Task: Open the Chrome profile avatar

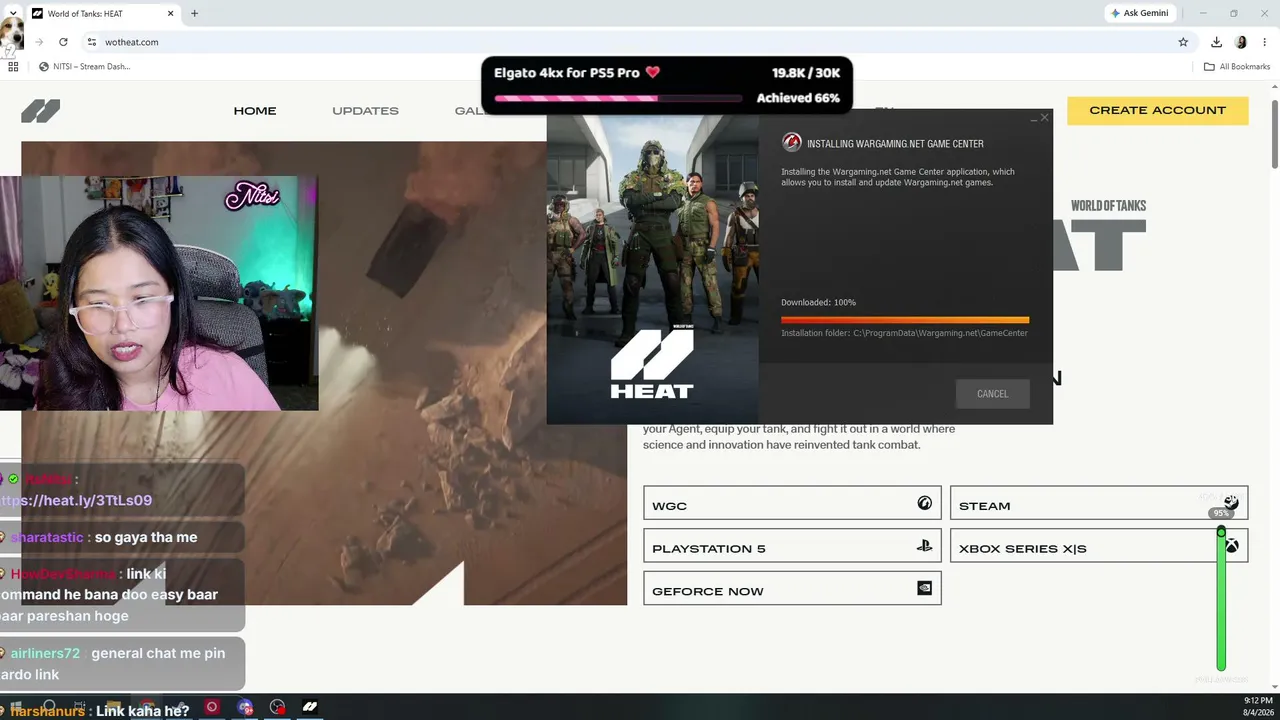Action: pos(1241,42)
